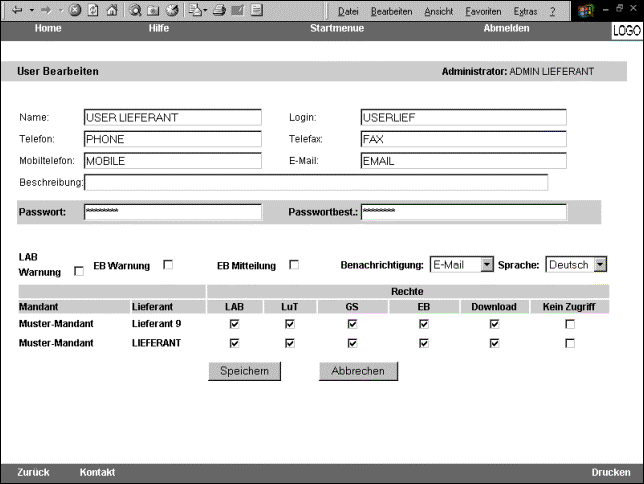Open the Forward button history dropdown arrow
The image size is (644, 484).
(x=61, y=10)
